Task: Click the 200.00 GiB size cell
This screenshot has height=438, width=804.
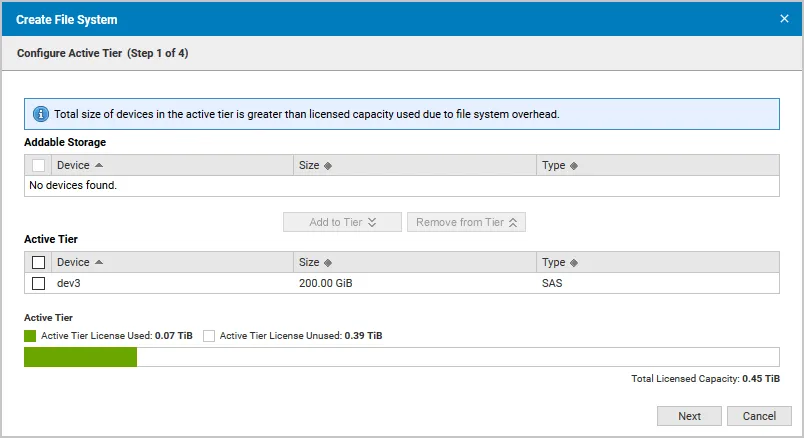Action: click(x=326, y=283)
